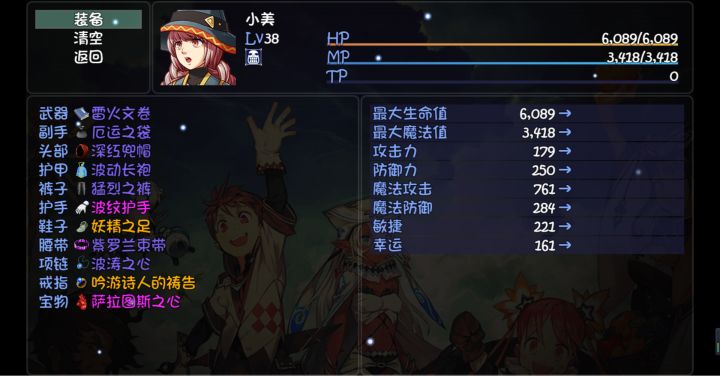Click the orange HP bar
720x376 pixels.
tap(502, 45)
